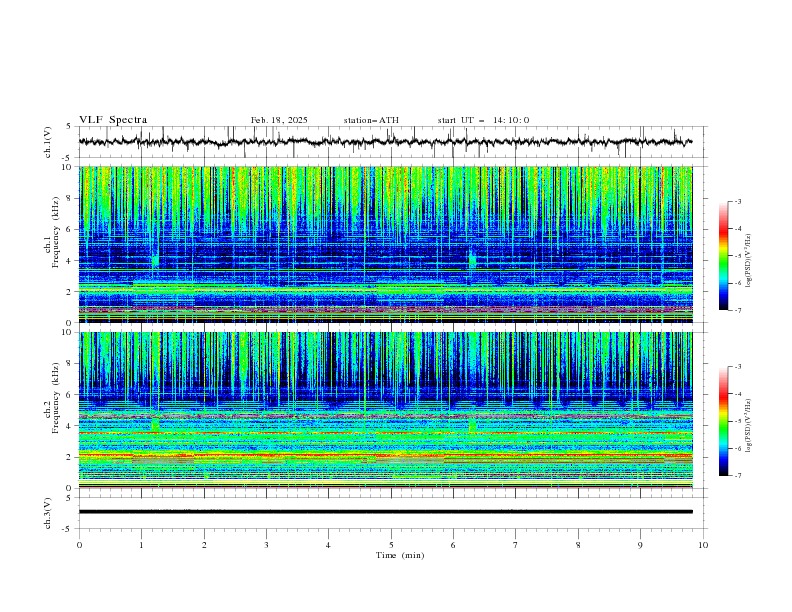The image size is (792, 612).
Task: Click the ch.2 spectrogram color bar
Action: coord(723,421)
